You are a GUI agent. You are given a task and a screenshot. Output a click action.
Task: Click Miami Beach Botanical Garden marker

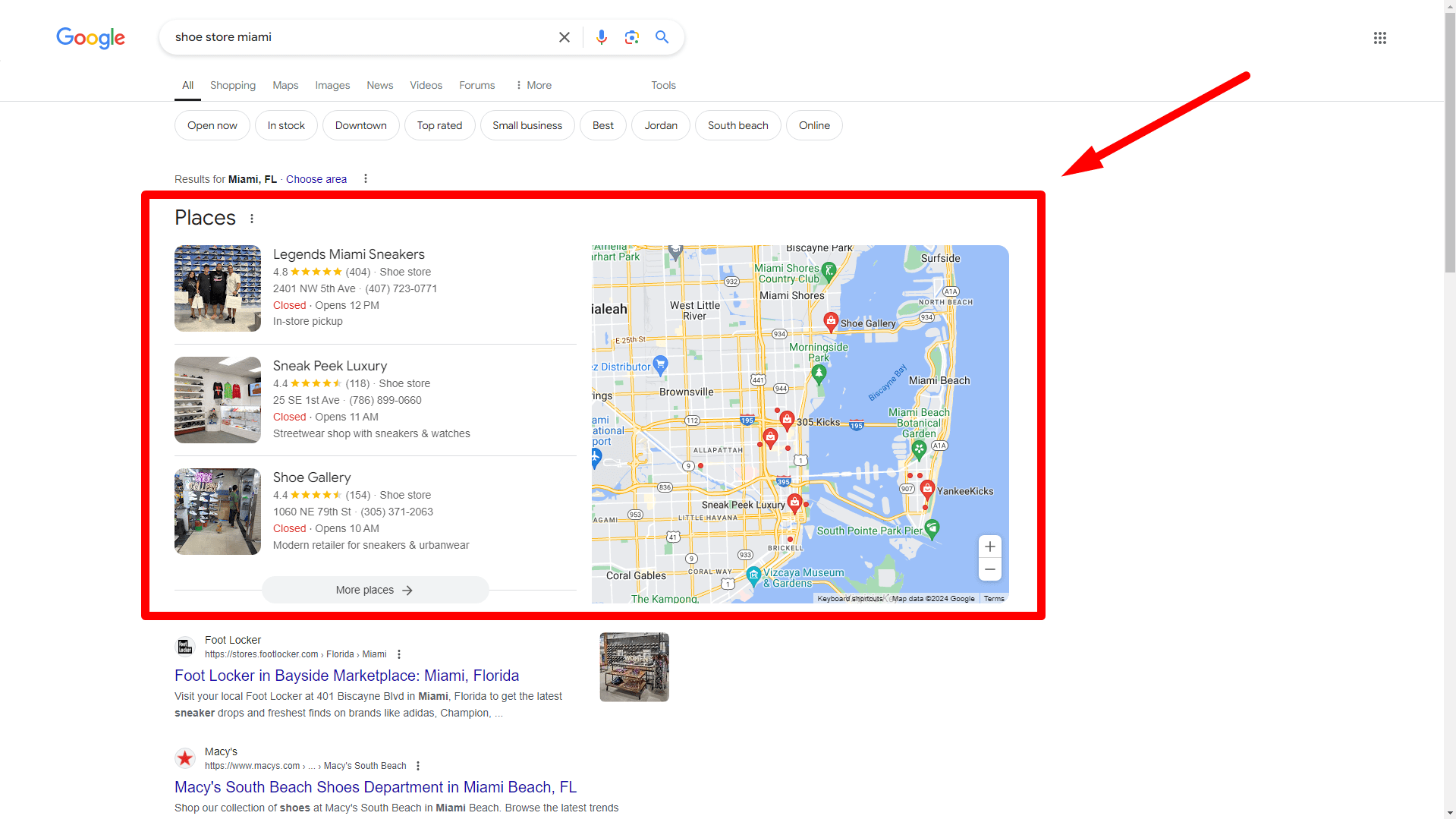coord(919,449)
